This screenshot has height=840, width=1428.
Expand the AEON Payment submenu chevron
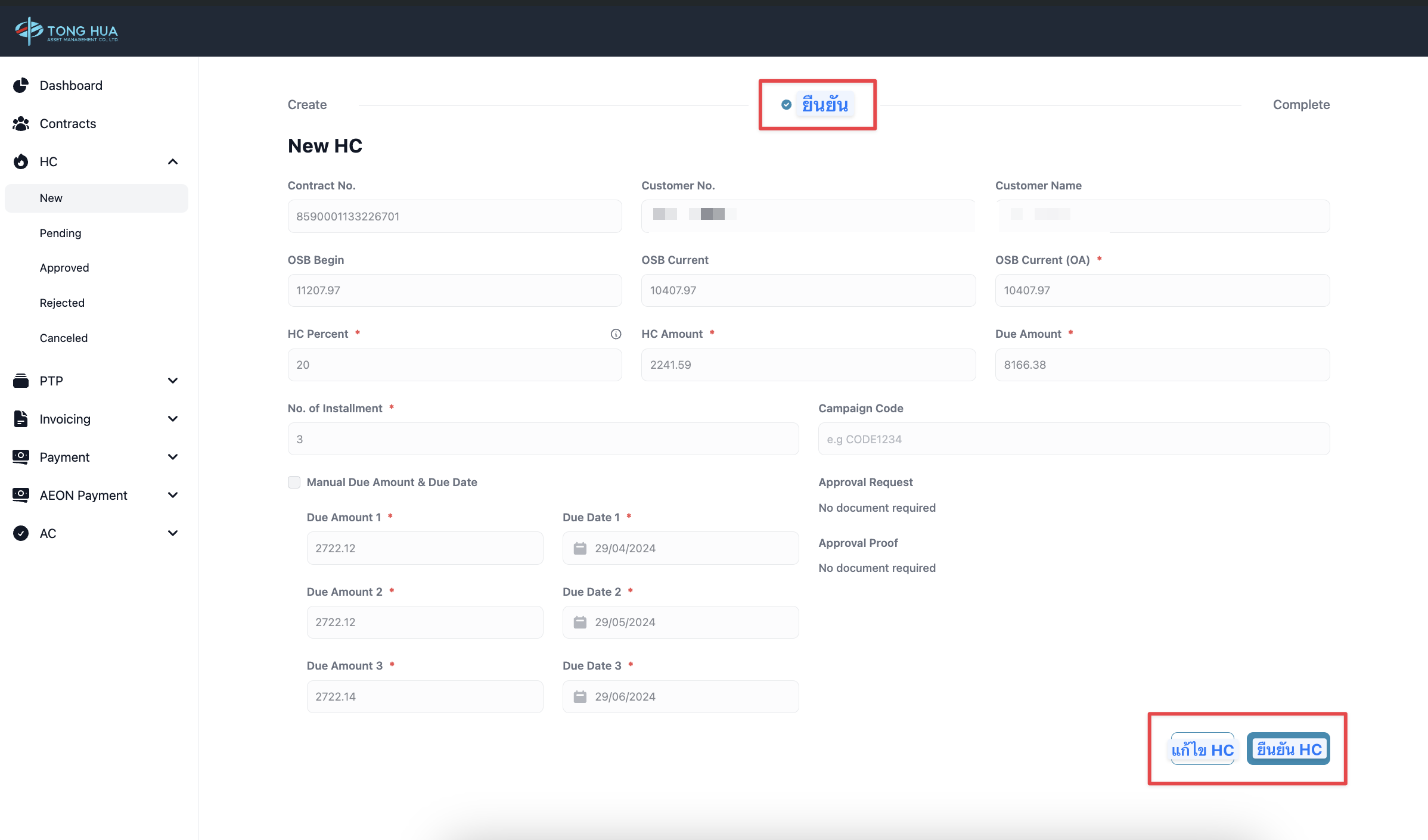point(173,495)
